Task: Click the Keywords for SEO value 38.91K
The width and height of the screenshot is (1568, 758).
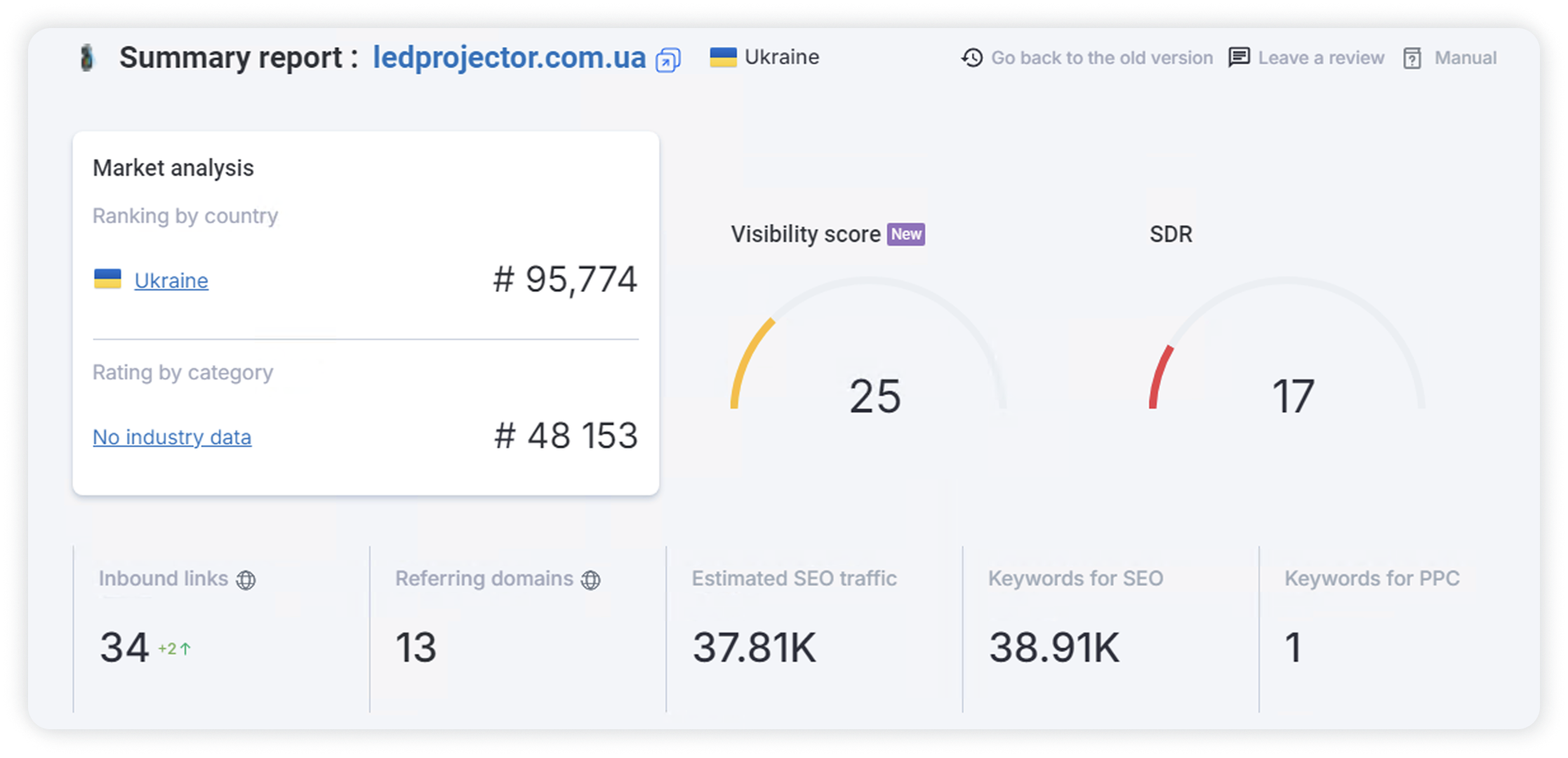Action: (x=1054, y=647)
